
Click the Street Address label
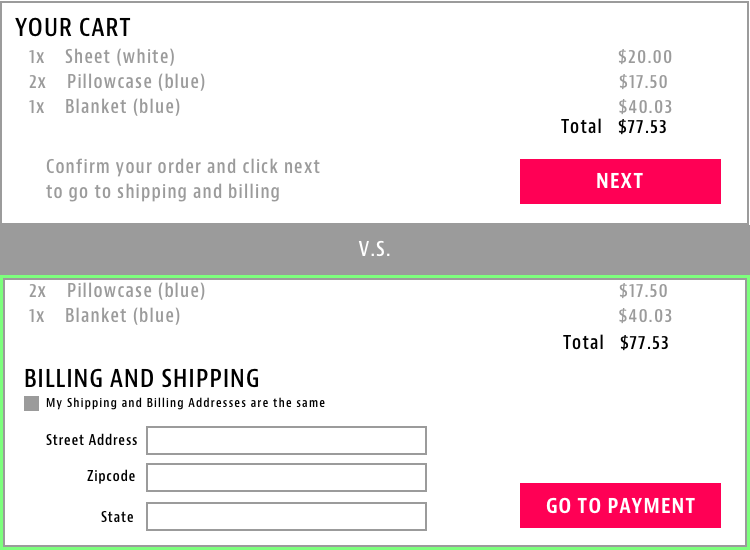click(92, 440)
